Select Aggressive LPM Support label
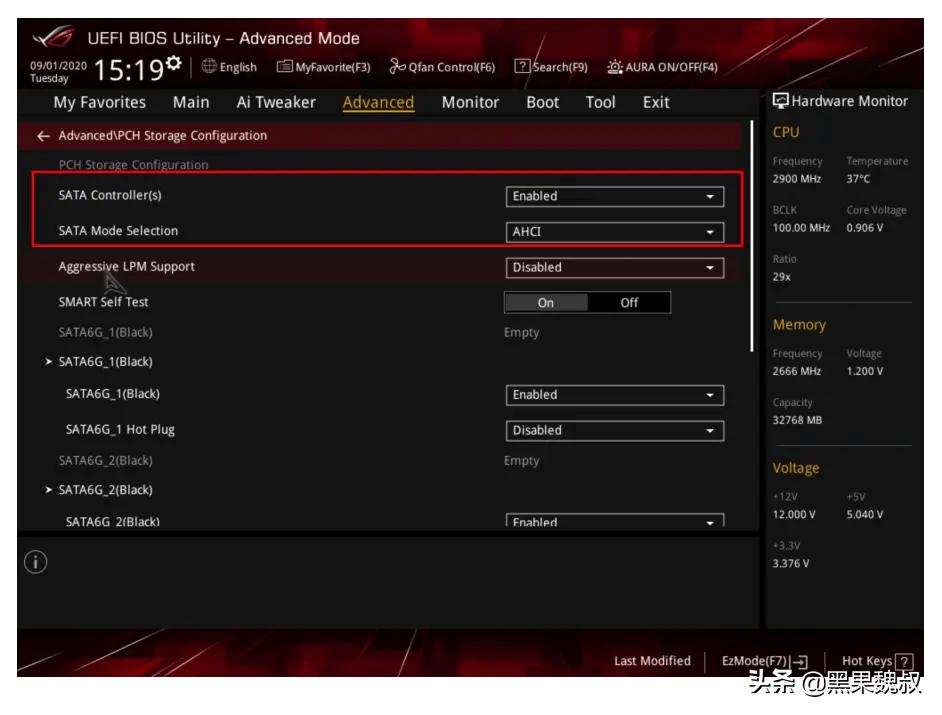This screenshot has height=715, width=942. (127, 267)
